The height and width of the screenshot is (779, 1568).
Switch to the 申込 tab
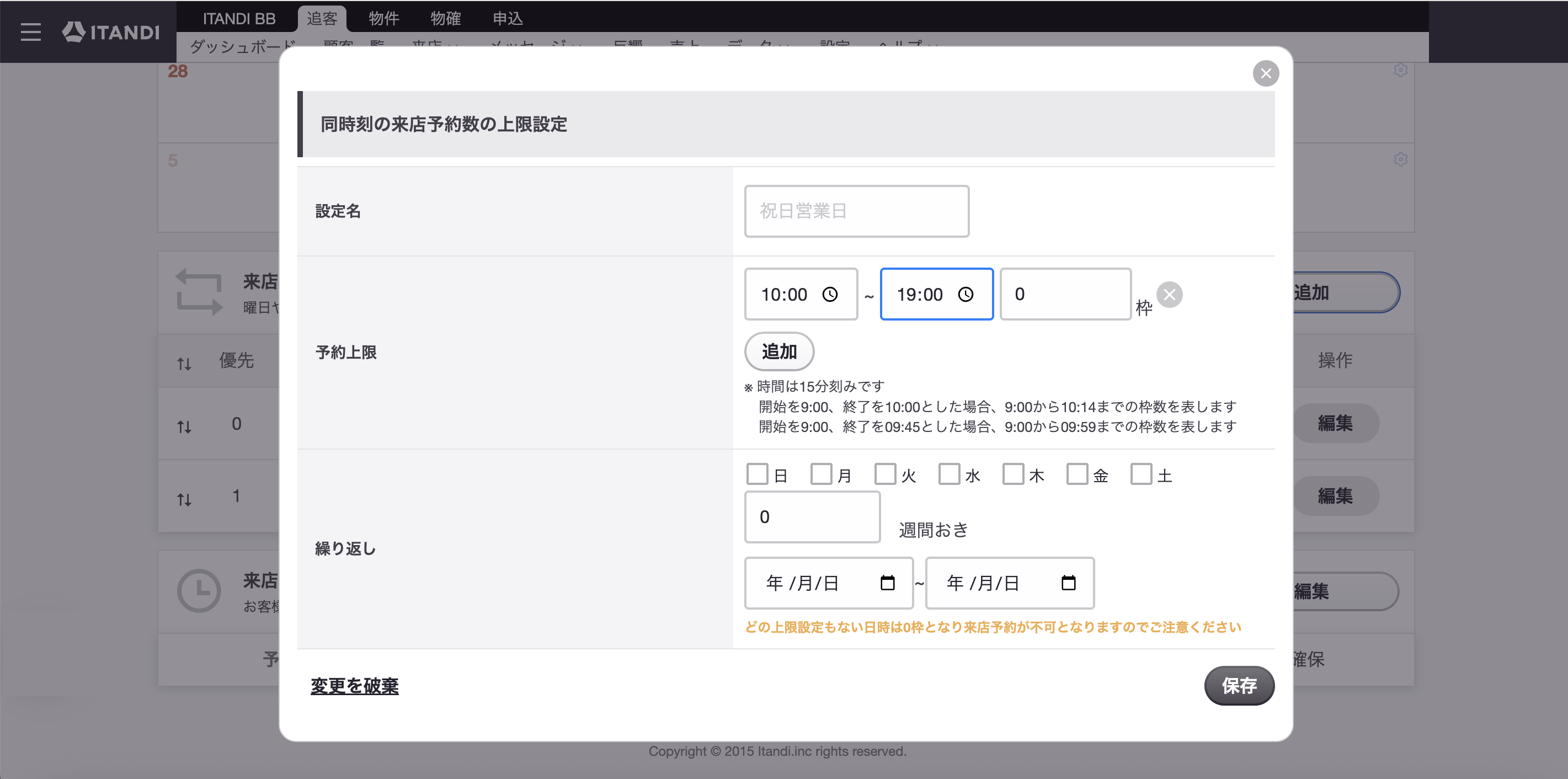coord(508,19)
